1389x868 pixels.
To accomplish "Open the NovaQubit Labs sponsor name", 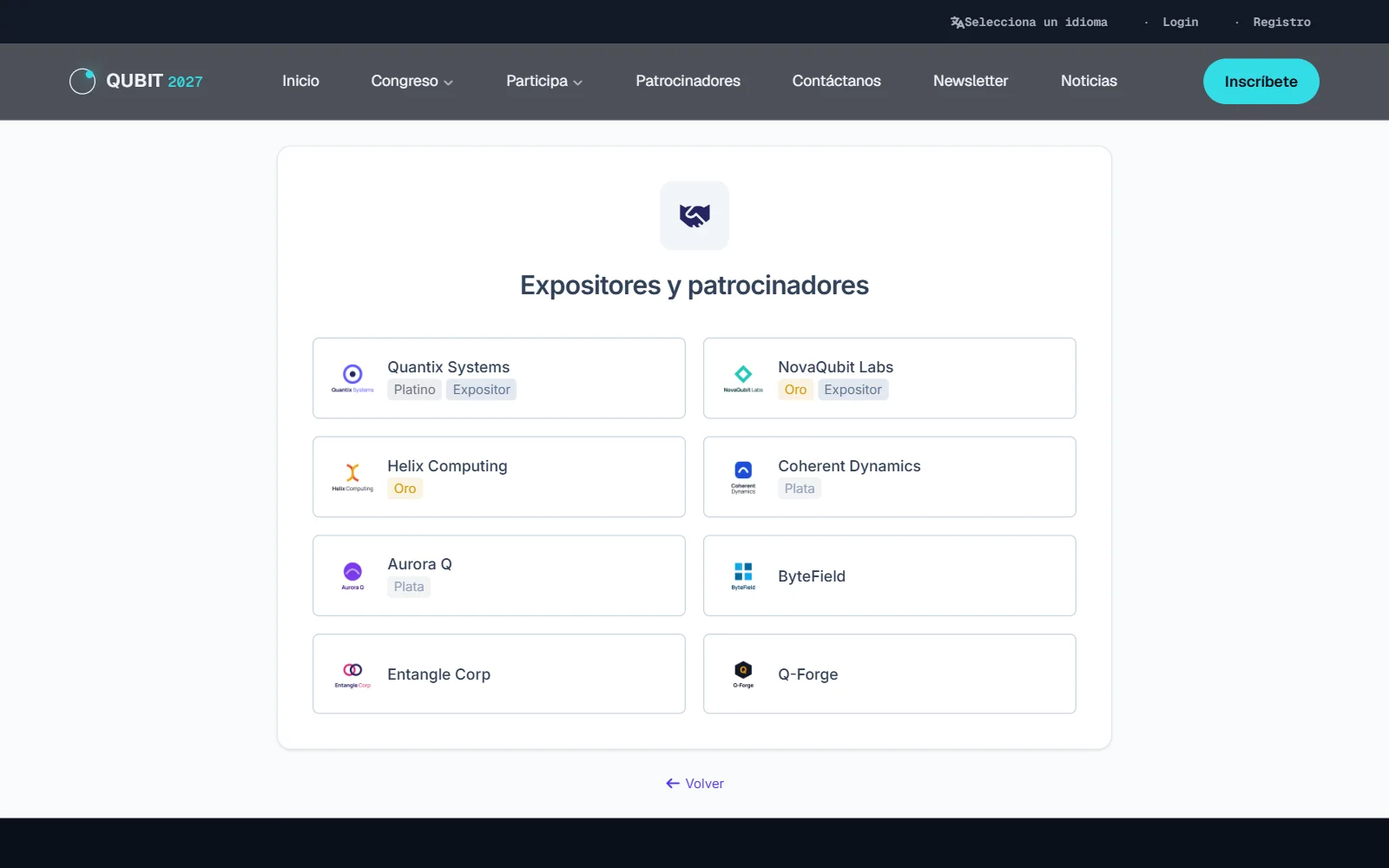I will [x=835, y=367].
